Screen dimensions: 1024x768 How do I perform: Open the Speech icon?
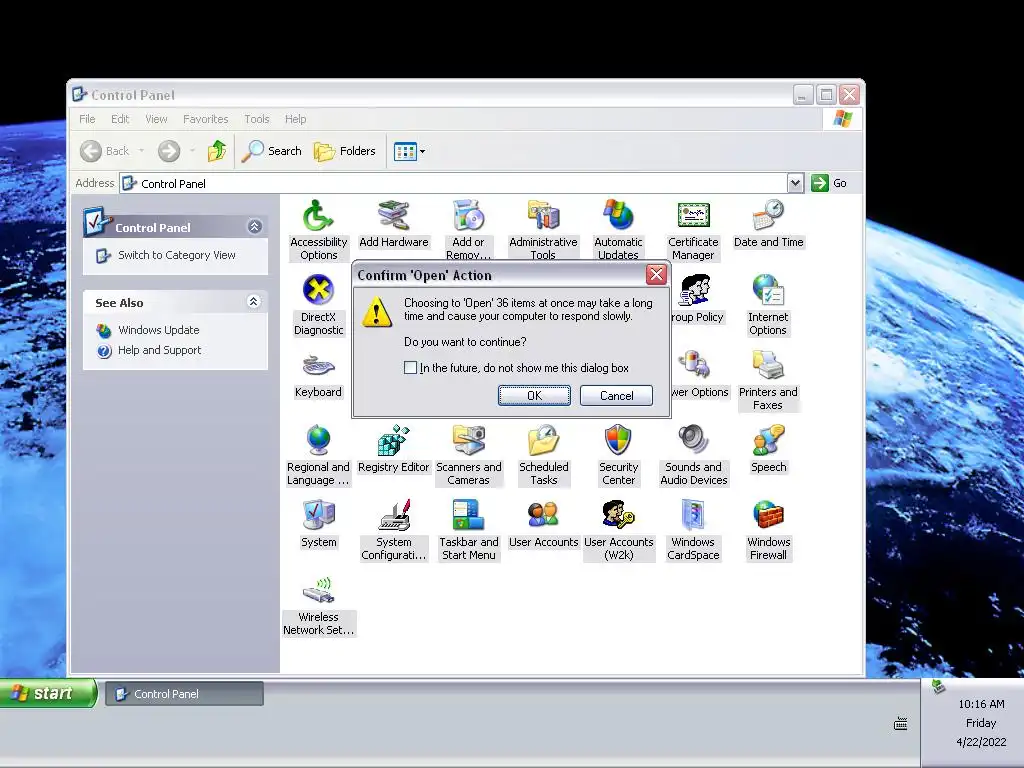pyautogui.click(x=768, y=449)
